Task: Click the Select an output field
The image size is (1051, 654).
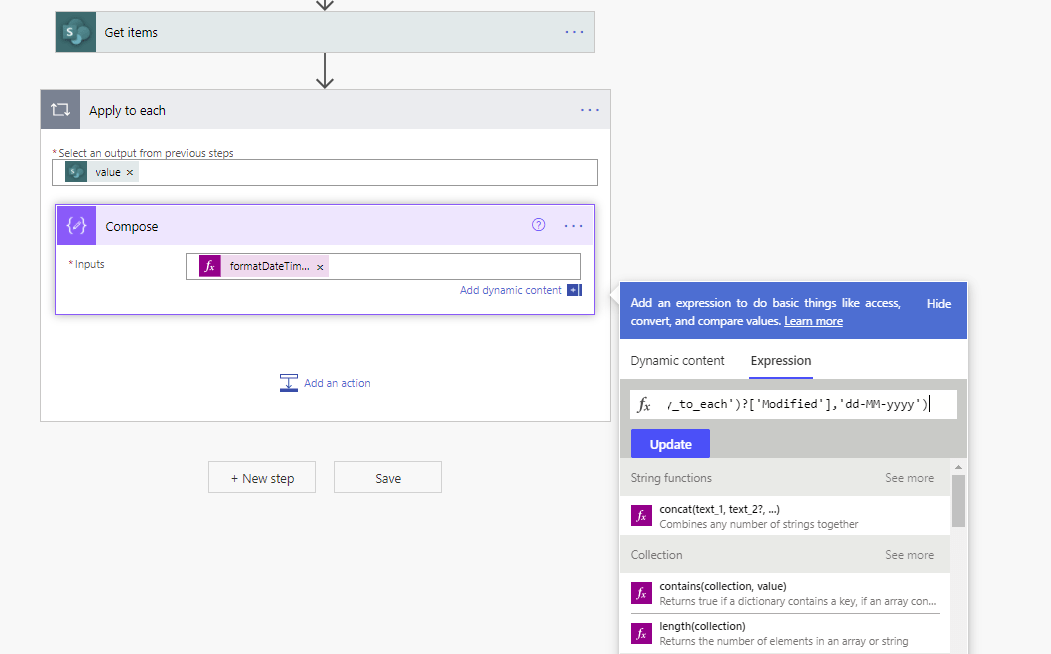Action: click(325, 172)
